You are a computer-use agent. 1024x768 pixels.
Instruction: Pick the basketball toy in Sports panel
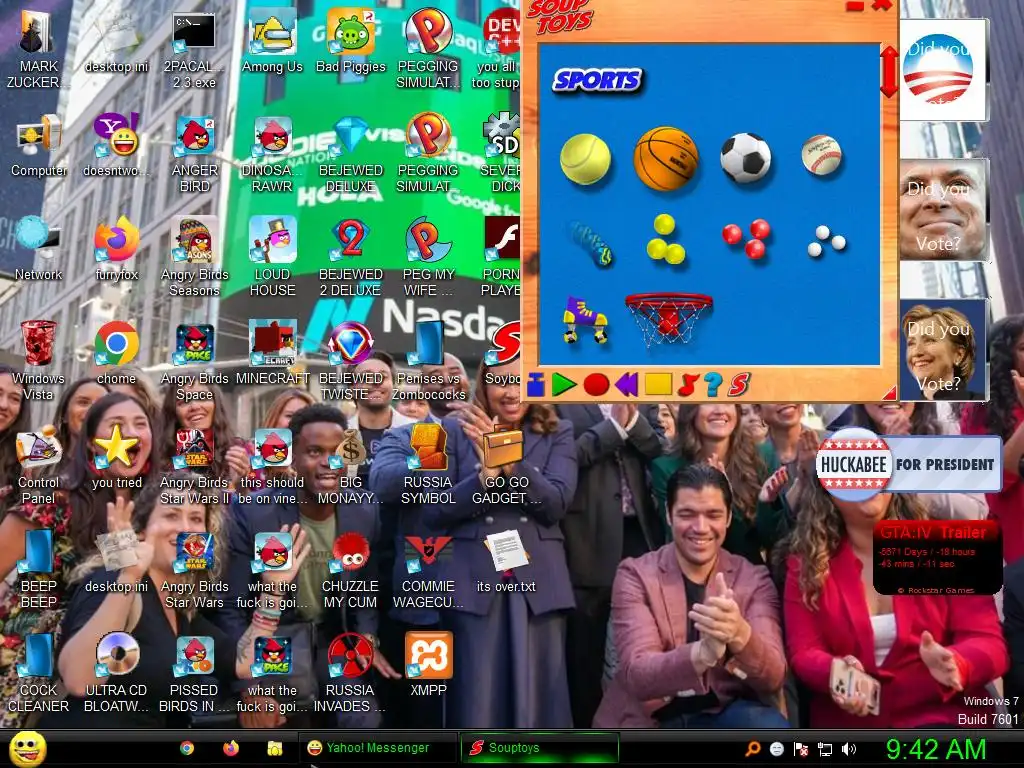[665, 159]
